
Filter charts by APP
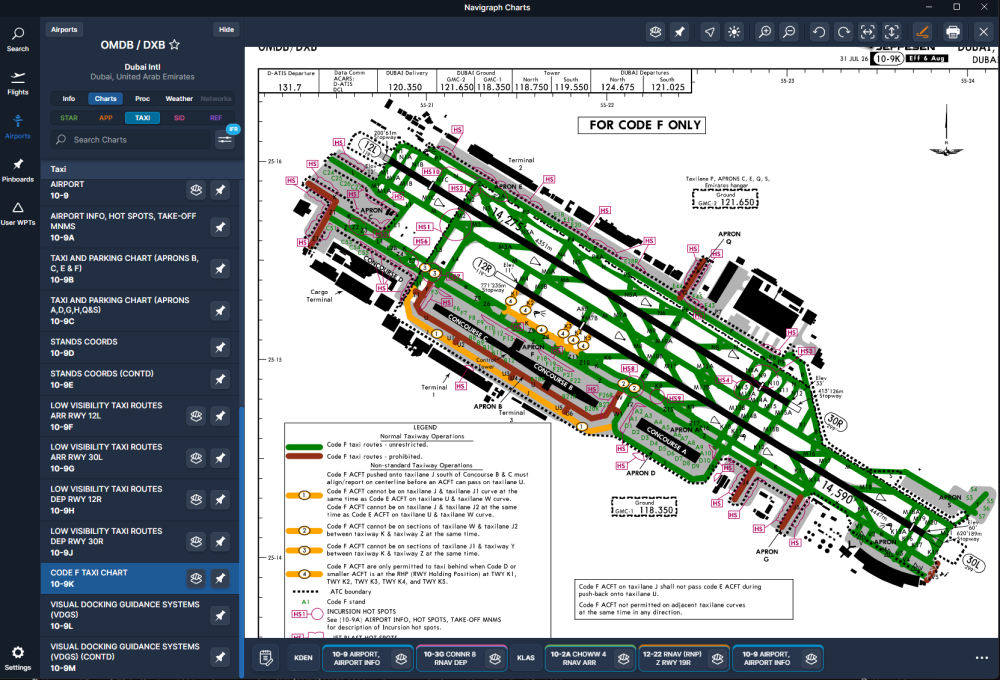106,118
